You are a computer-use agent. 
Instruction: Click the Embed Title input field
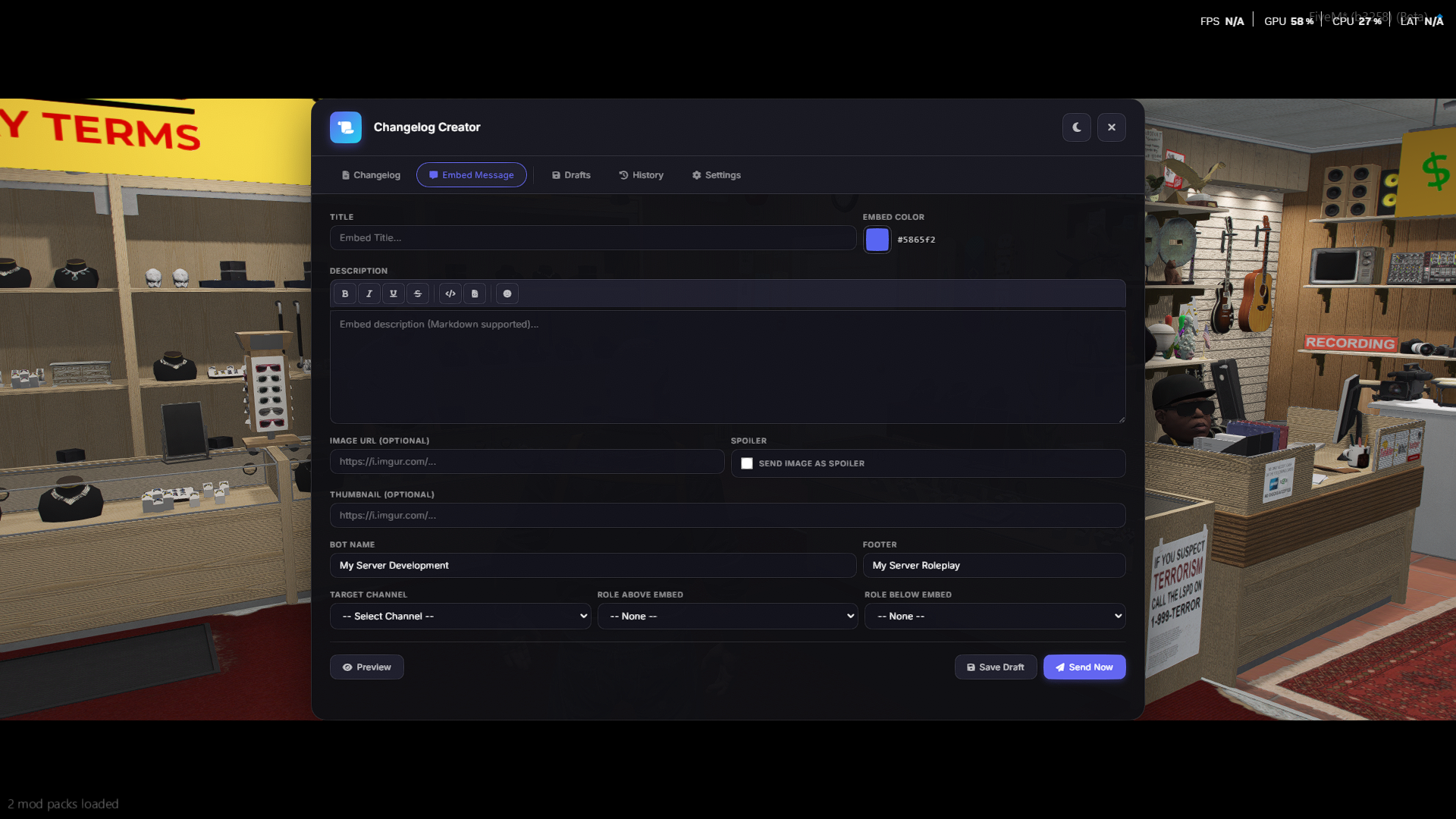593,238
